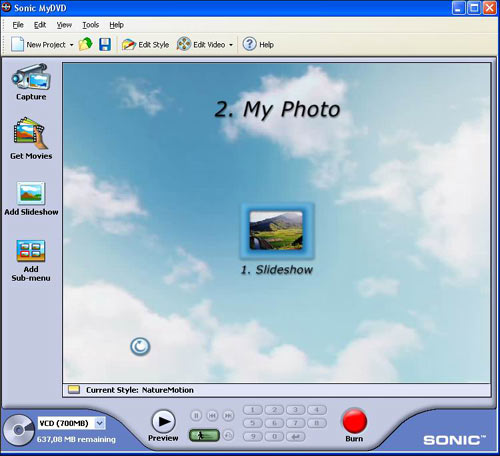Image resolution: width=500 pixels, height=456 pixels.
Task: Click the Sonic MyDVD title bar icon
Action: (6, 7)
